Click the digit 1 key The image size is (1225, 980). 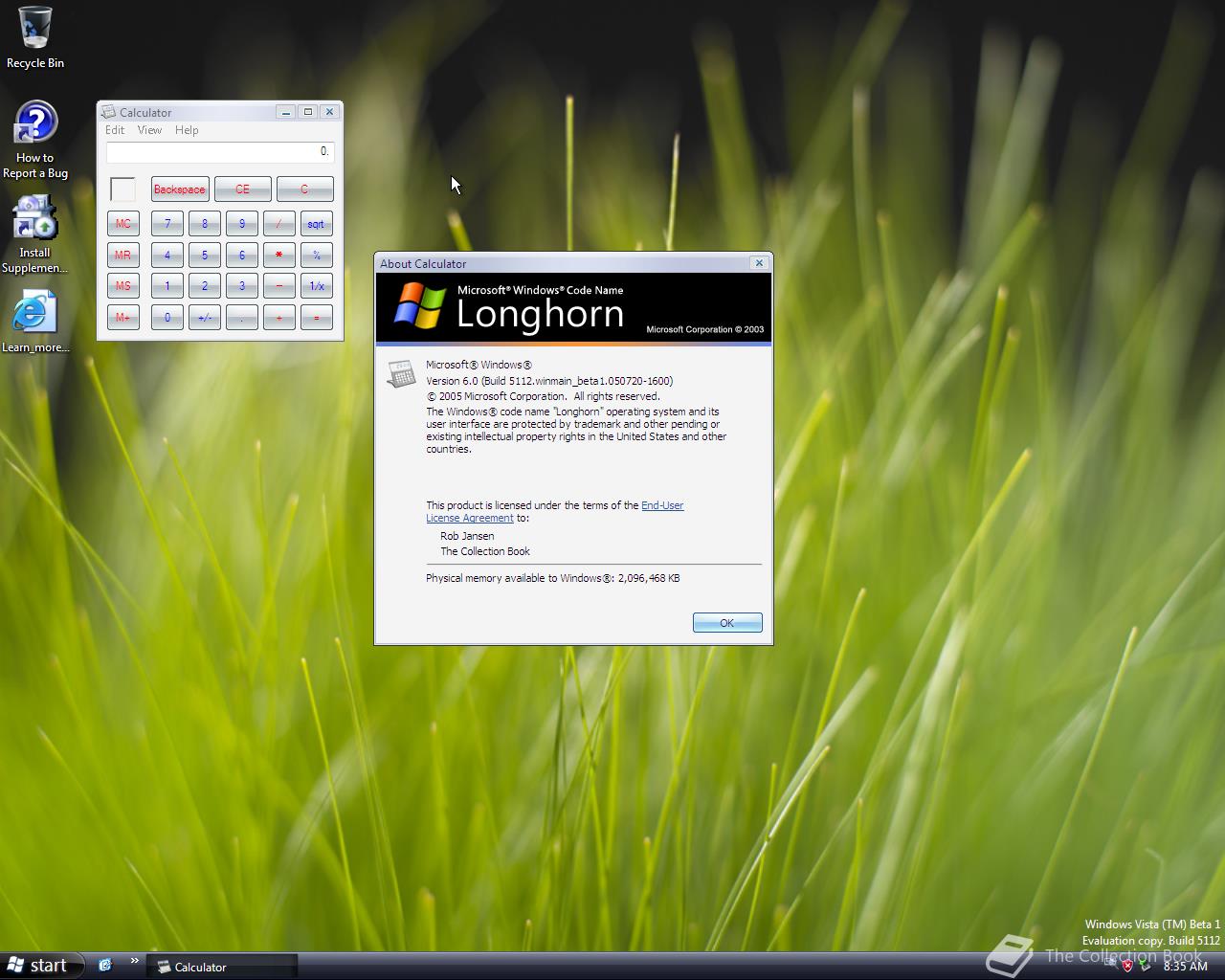[167, 286]
